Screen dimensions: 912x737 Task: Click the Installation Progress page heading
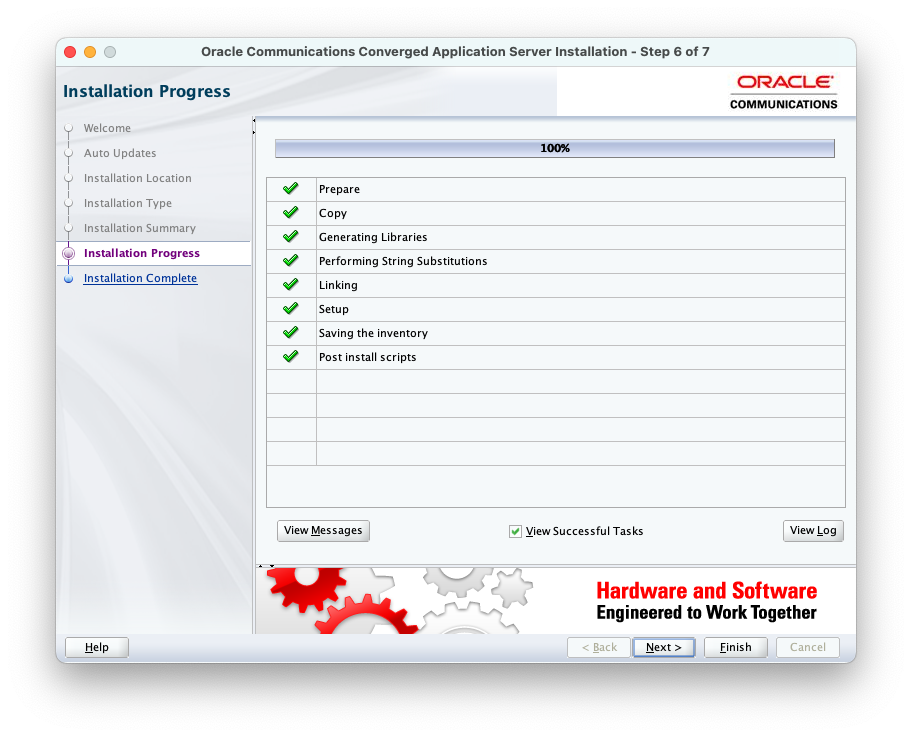click(x=147, y=91)
